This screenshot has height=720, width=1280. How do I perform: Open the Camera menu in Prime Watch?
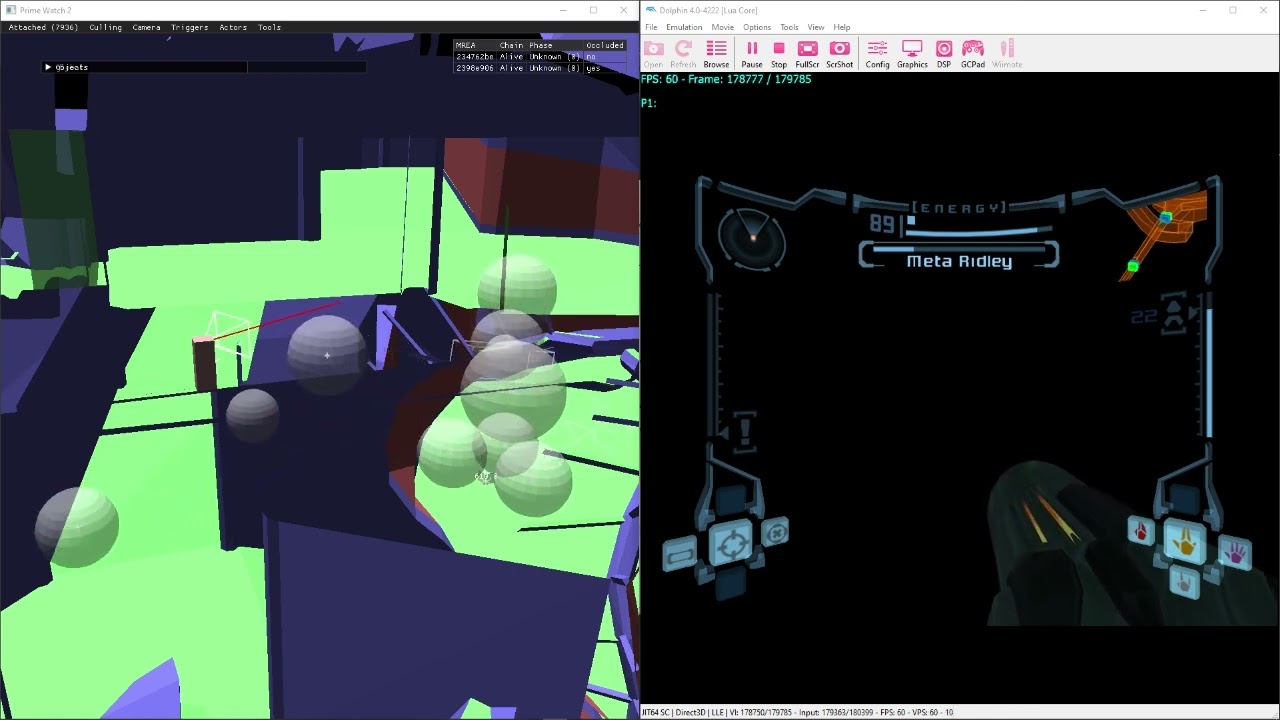point(146,27)
